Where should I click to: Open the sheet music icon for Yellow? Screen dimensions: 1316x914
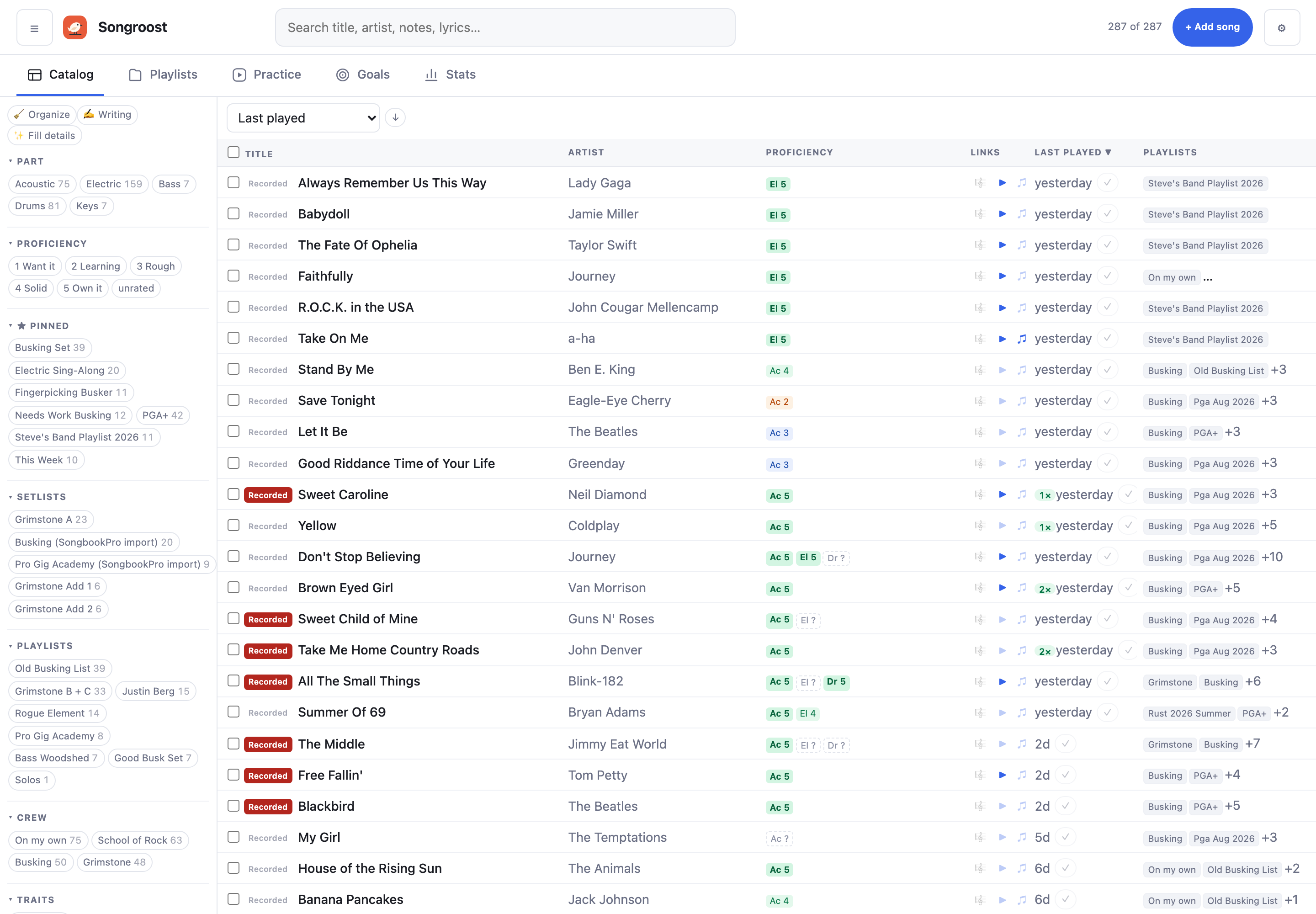(979, 526)
